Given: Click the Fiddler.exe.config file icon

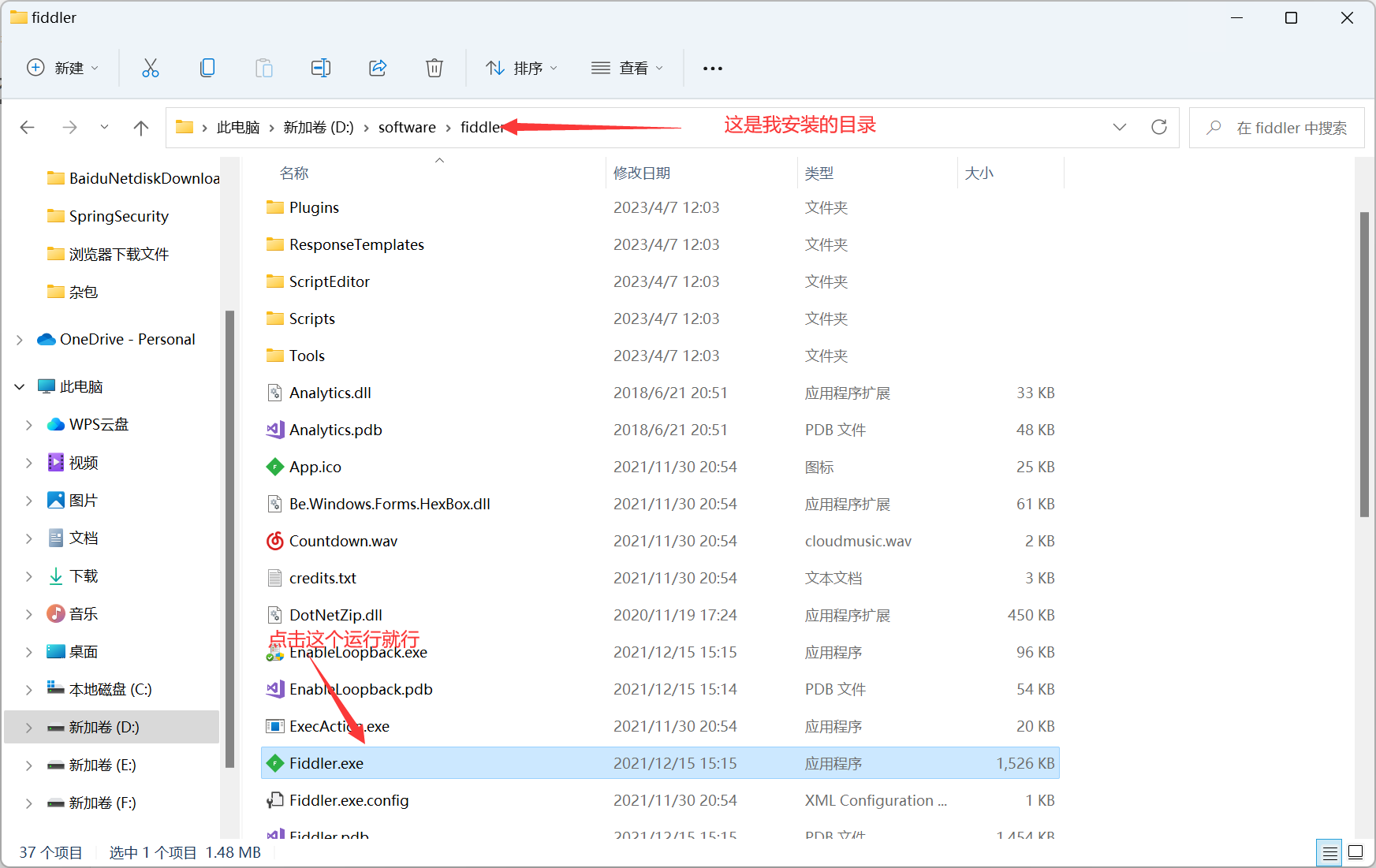Looking at the screenshot, I should (x=274, y=800).
